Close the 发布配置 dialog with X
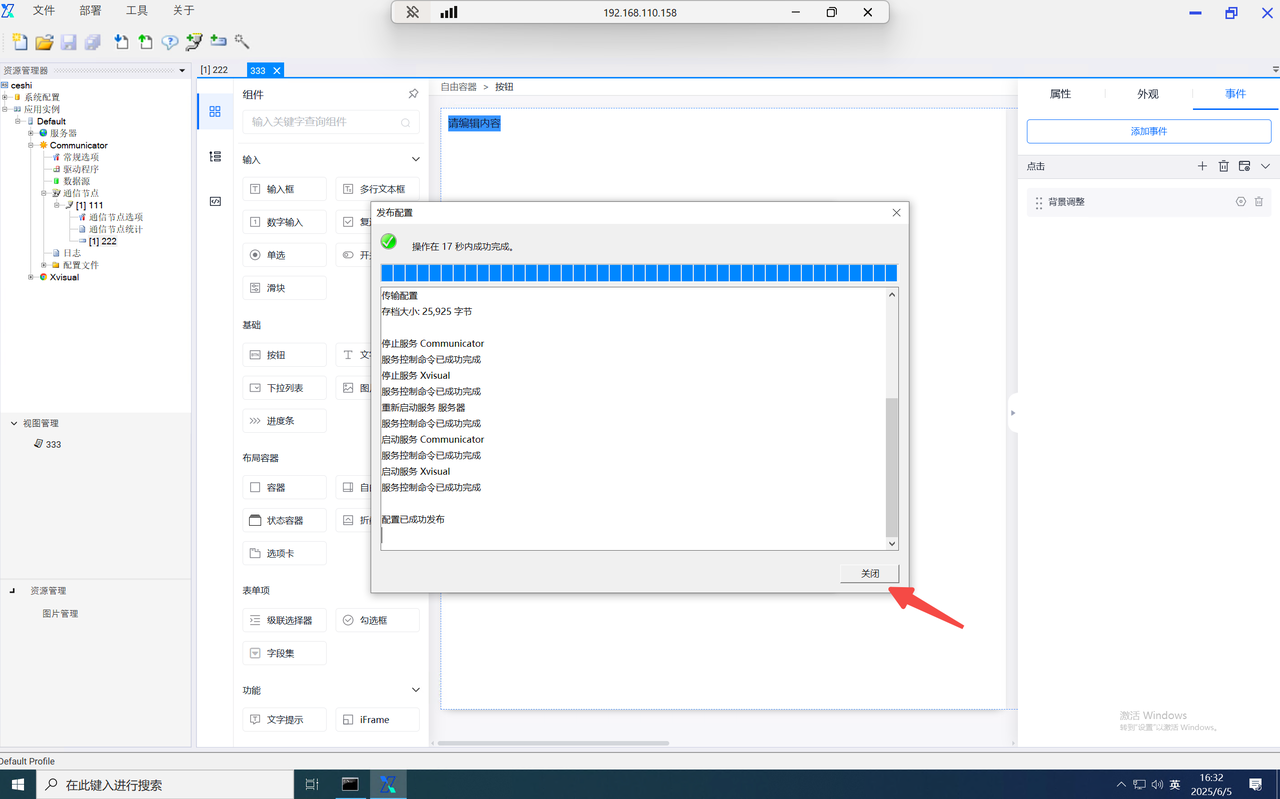 pos(896,212)
